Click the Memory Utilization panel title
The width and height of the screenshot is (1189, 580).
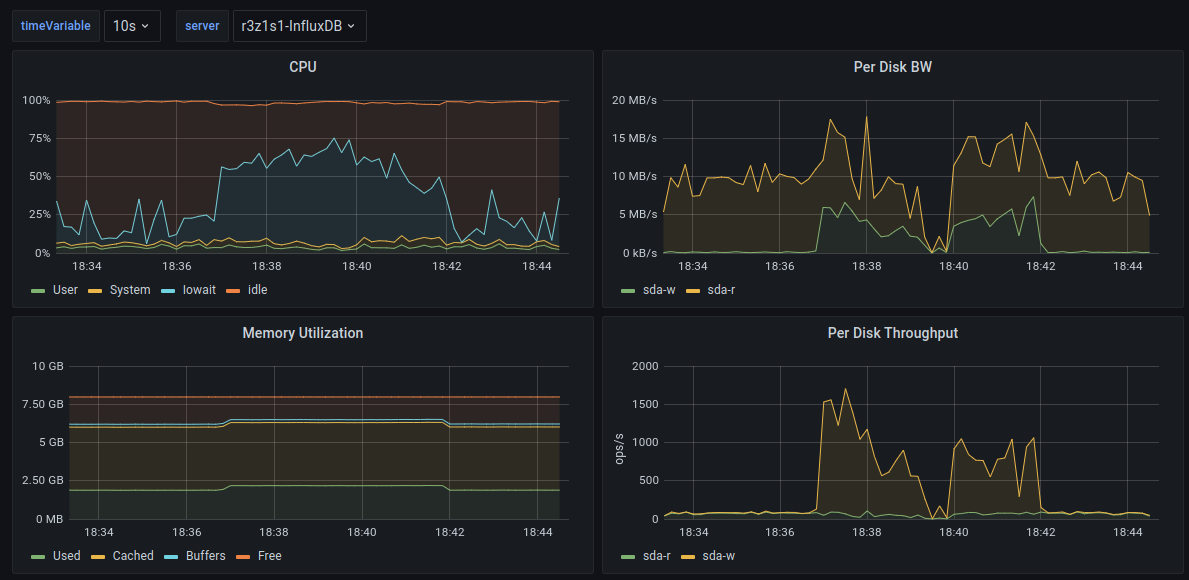point(303,333)
